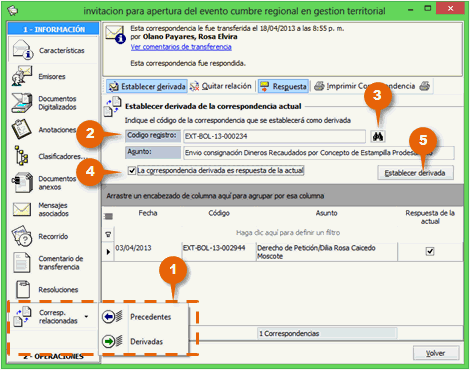
Task: Open the 'Ver comentarios de transferencia' link
Action: coord(181,47)
